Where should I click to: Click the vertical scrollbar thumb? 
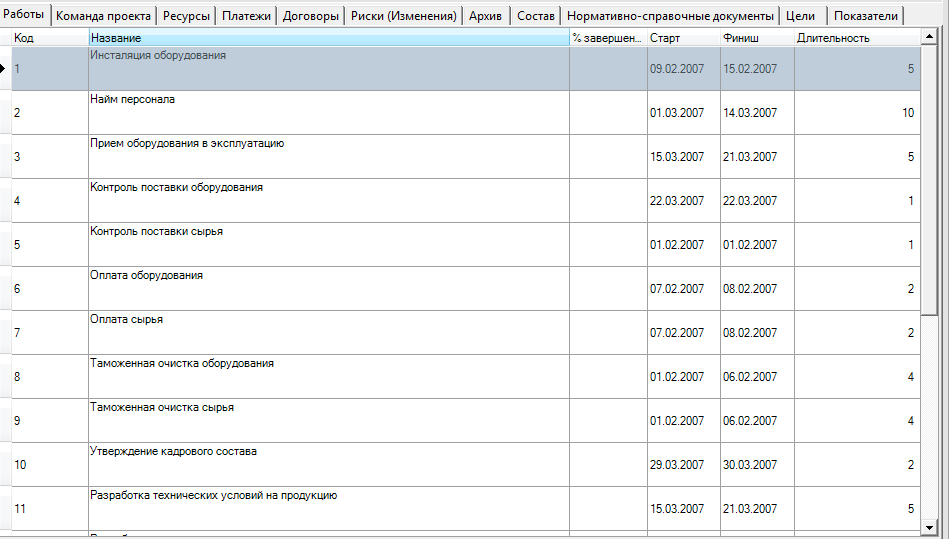click(929, 180)
